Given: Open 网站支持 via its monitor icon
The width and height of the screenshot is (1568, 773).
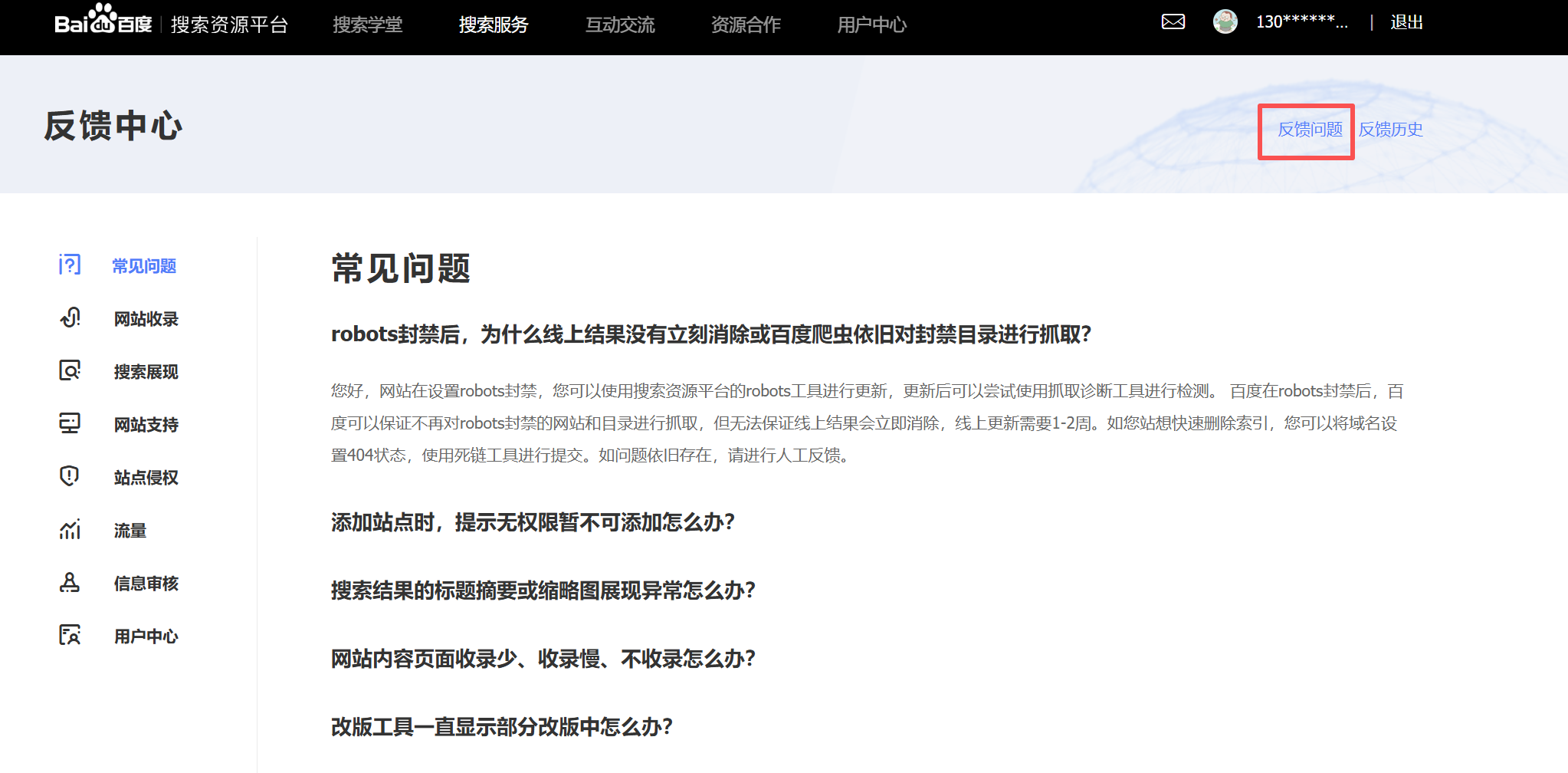Looking at the screenshot, I should tap(69, 423).
